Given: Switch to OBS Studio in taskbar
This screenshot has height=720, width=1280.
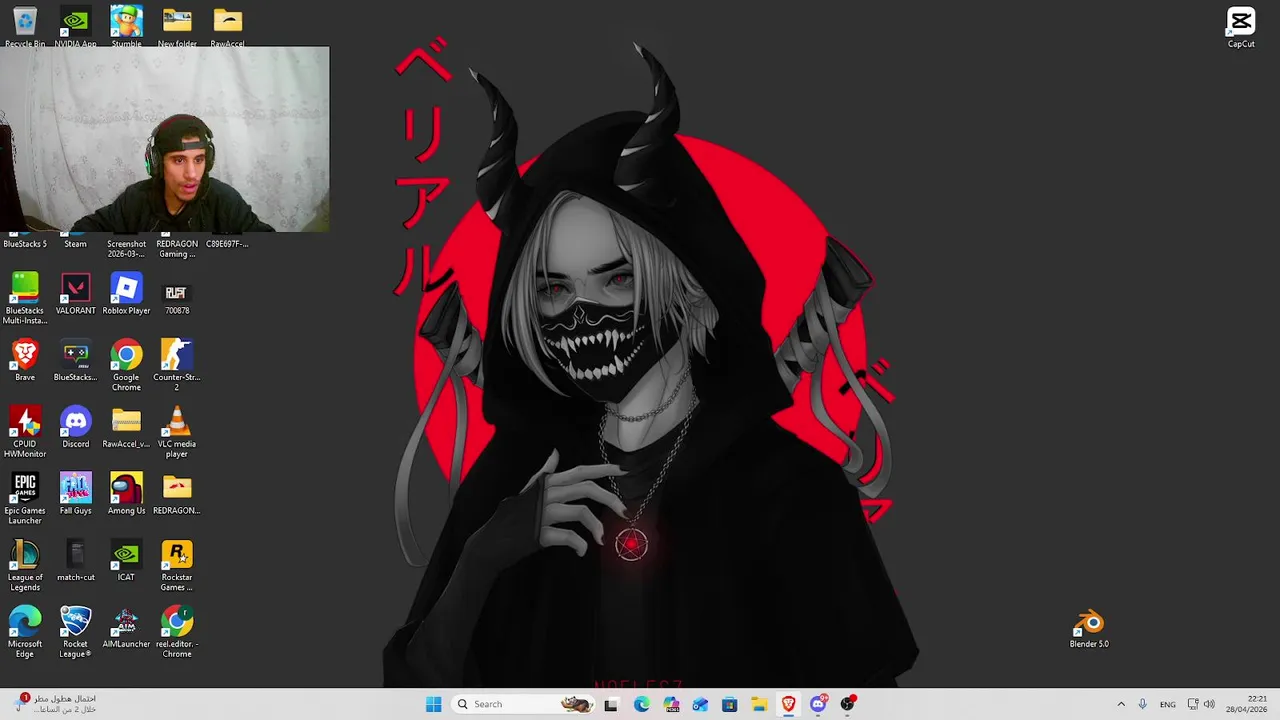Looking at the screenshot, I should (x=847, y=704).
